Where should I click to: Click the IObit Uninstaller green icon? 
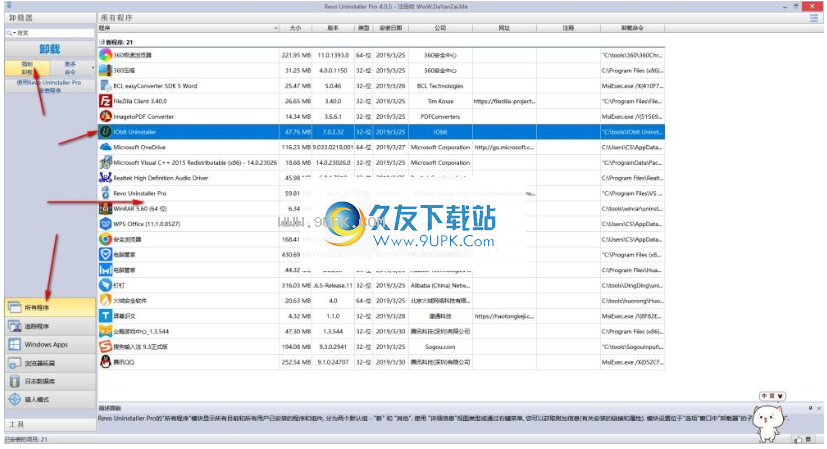coord(105,132)
